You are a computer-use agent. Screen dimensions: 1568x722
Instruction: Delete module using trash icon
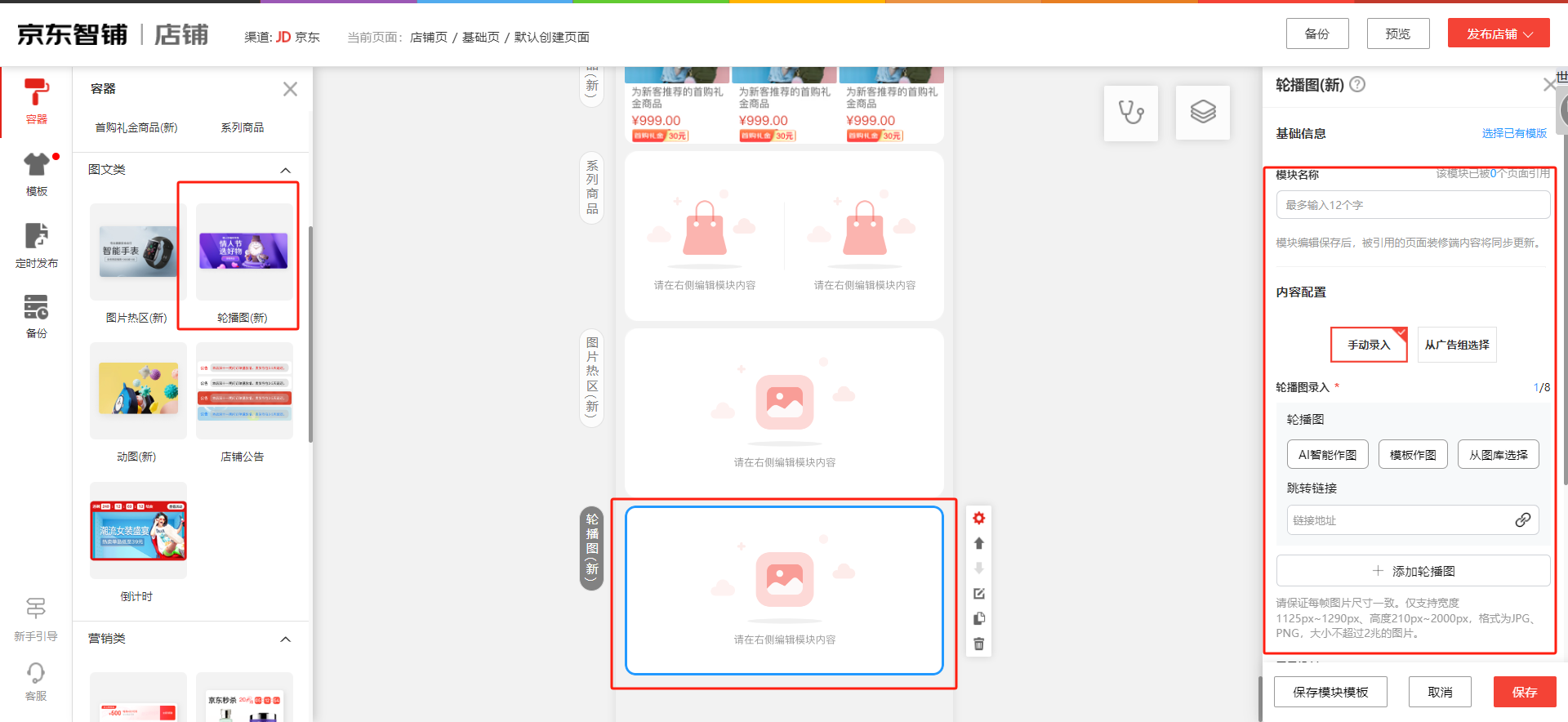tap(978, 644)
